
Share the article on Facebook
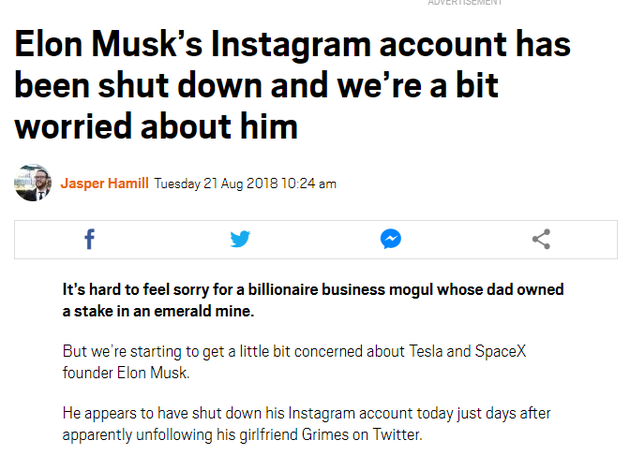[90, 239]
